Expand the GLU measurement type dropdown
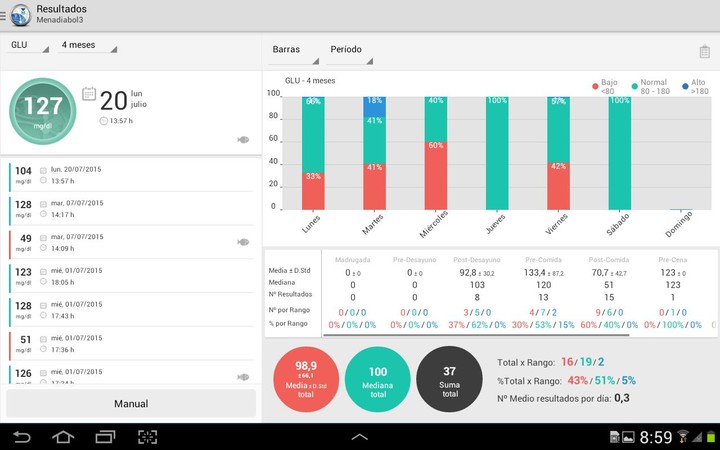 tap(28, 46)
